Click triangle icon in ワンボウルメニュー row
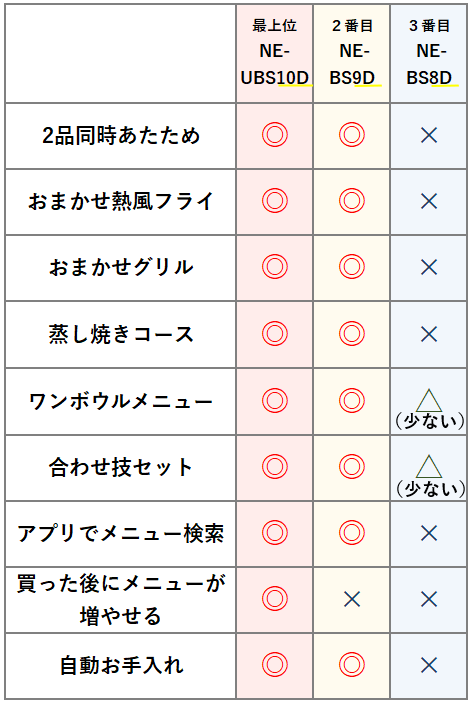Viewport: 472px width, 701px height. click(x=429, y=400)
